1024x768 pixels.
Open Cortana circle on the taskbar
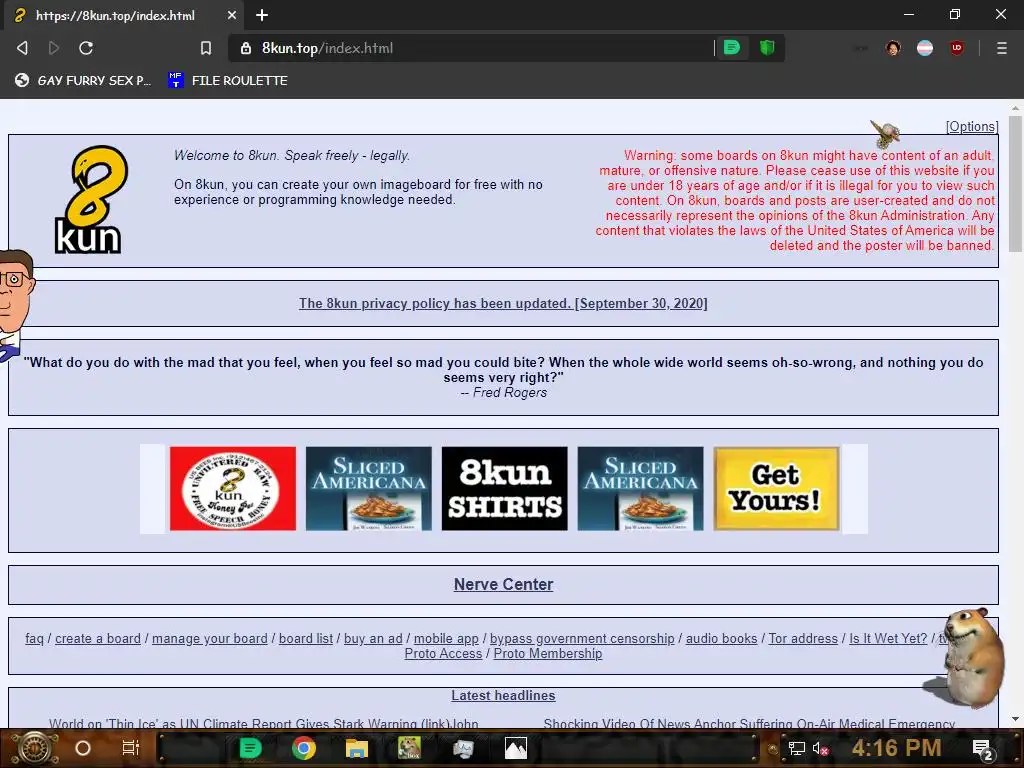pos(83,748)
